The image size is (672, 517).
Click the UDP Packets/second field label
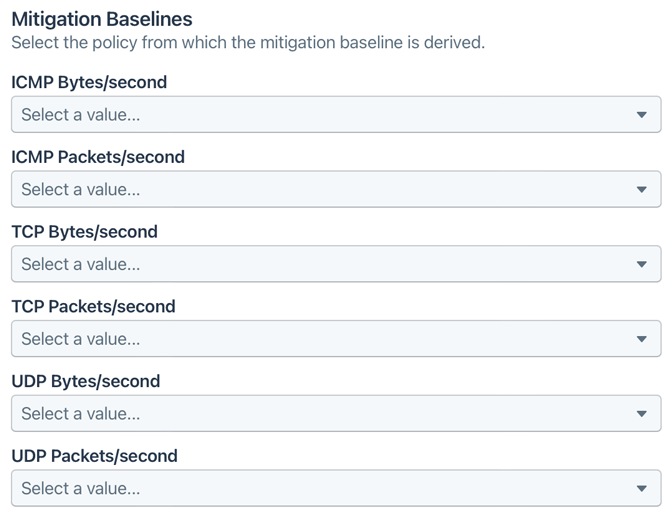(94, 456)
